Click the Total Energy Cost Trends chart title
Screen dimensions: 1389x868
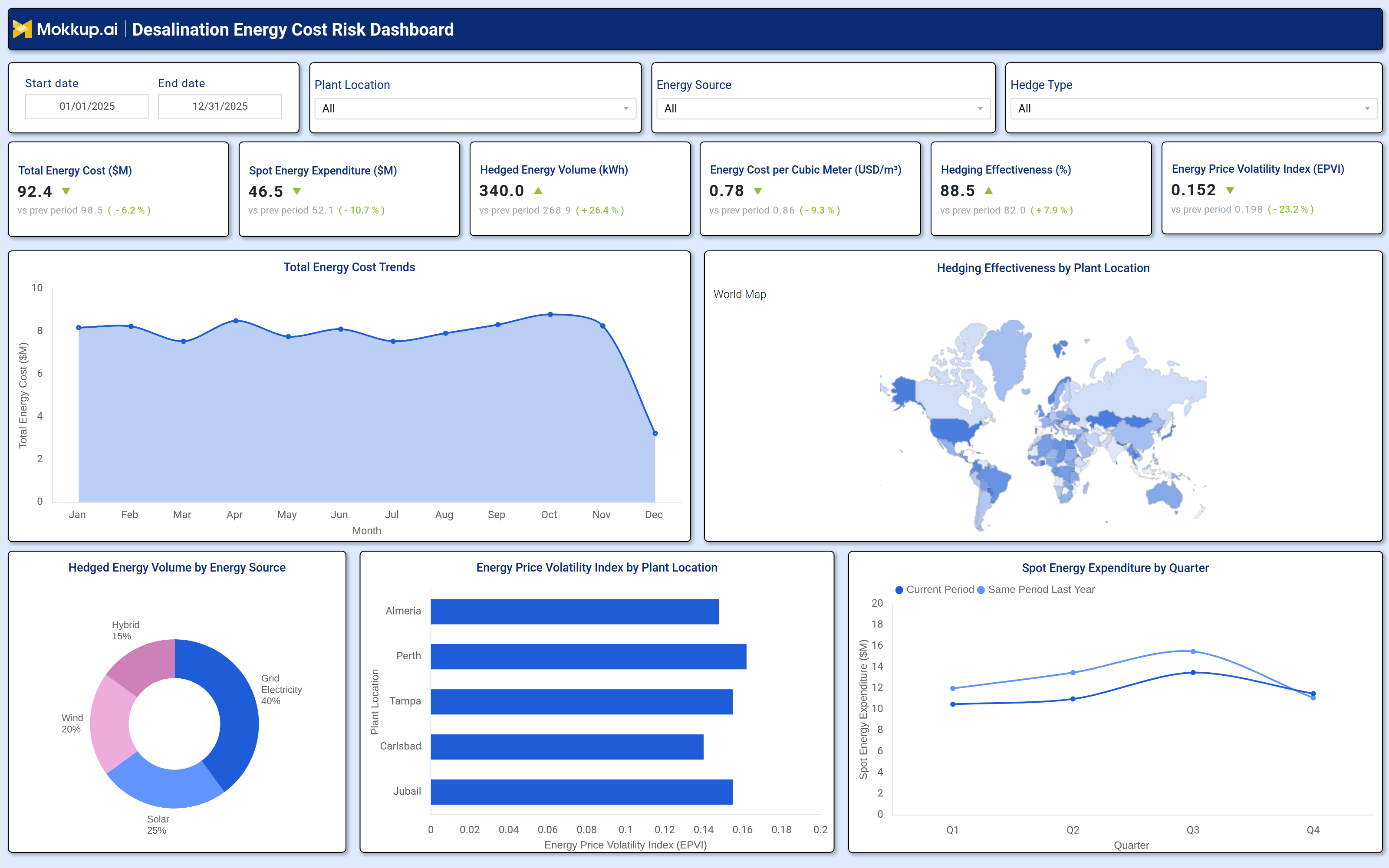pyautogui.click(x=349, y=267)
